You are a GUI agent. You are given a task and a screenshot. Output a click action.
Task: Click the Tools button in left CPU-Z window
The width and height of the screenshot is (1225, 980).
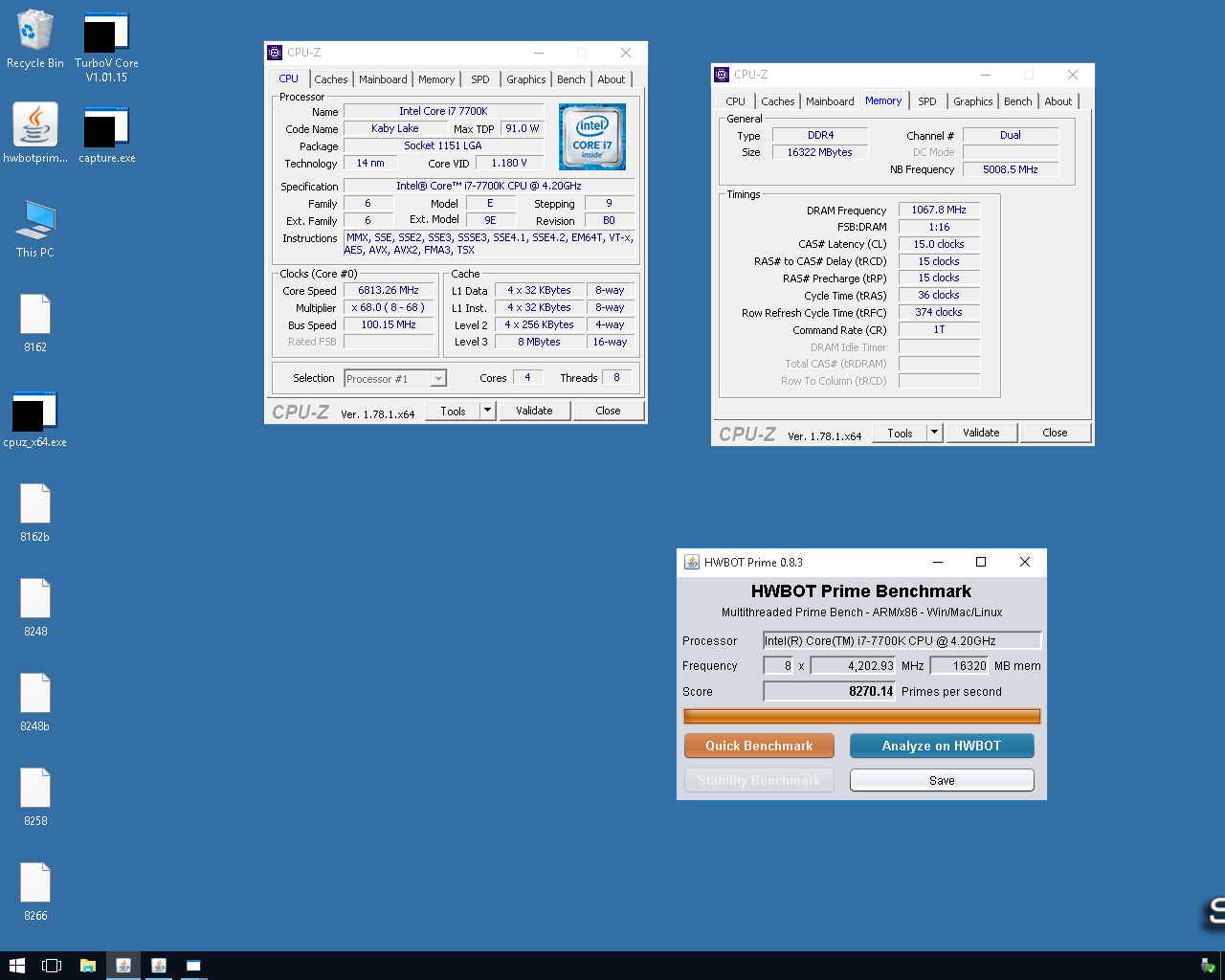coord(454,411)
